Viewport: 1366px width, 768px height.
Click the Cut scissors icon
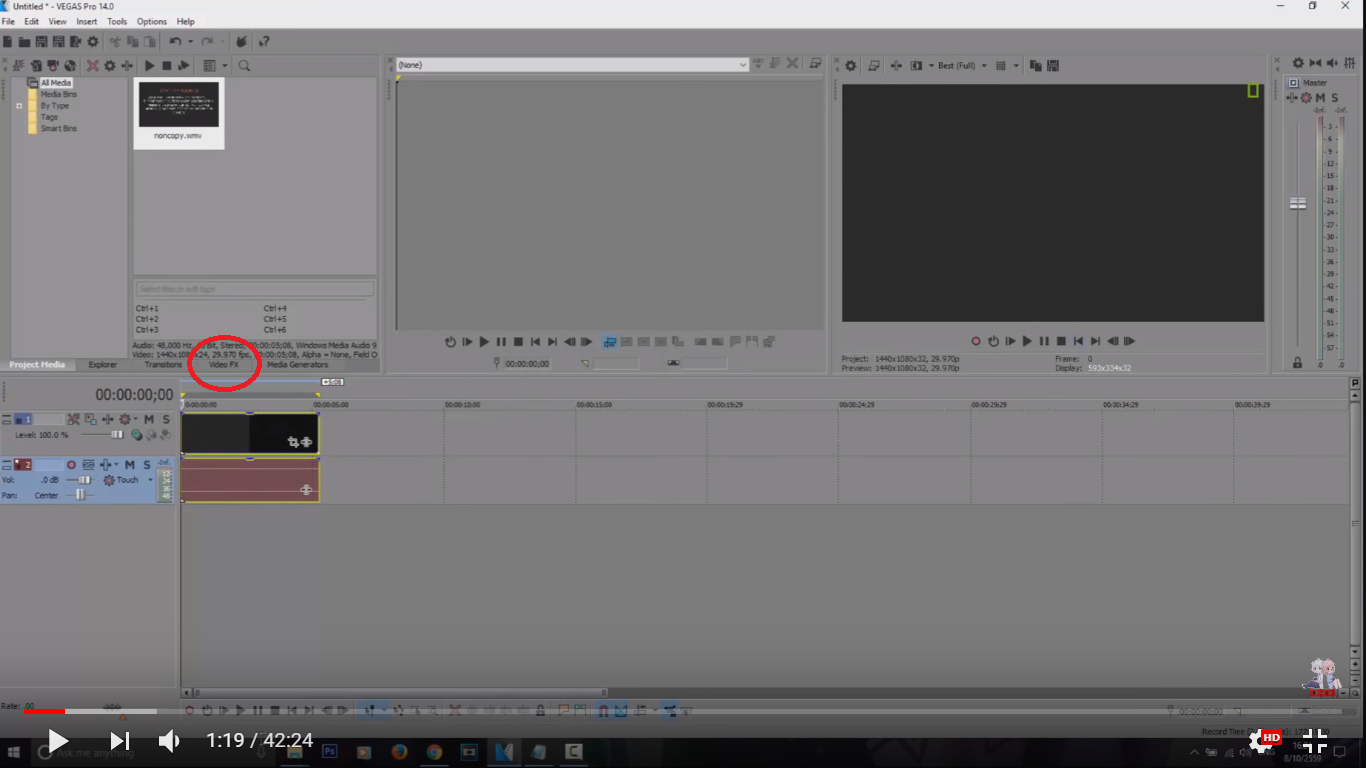[115, 41]
